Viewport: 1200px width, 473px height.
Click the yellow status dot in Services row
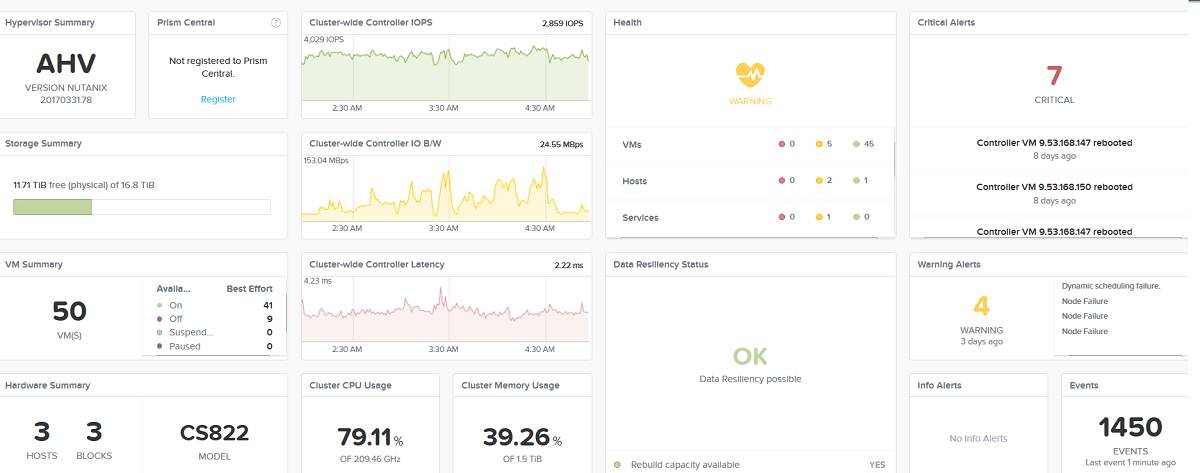coord(818,217)
